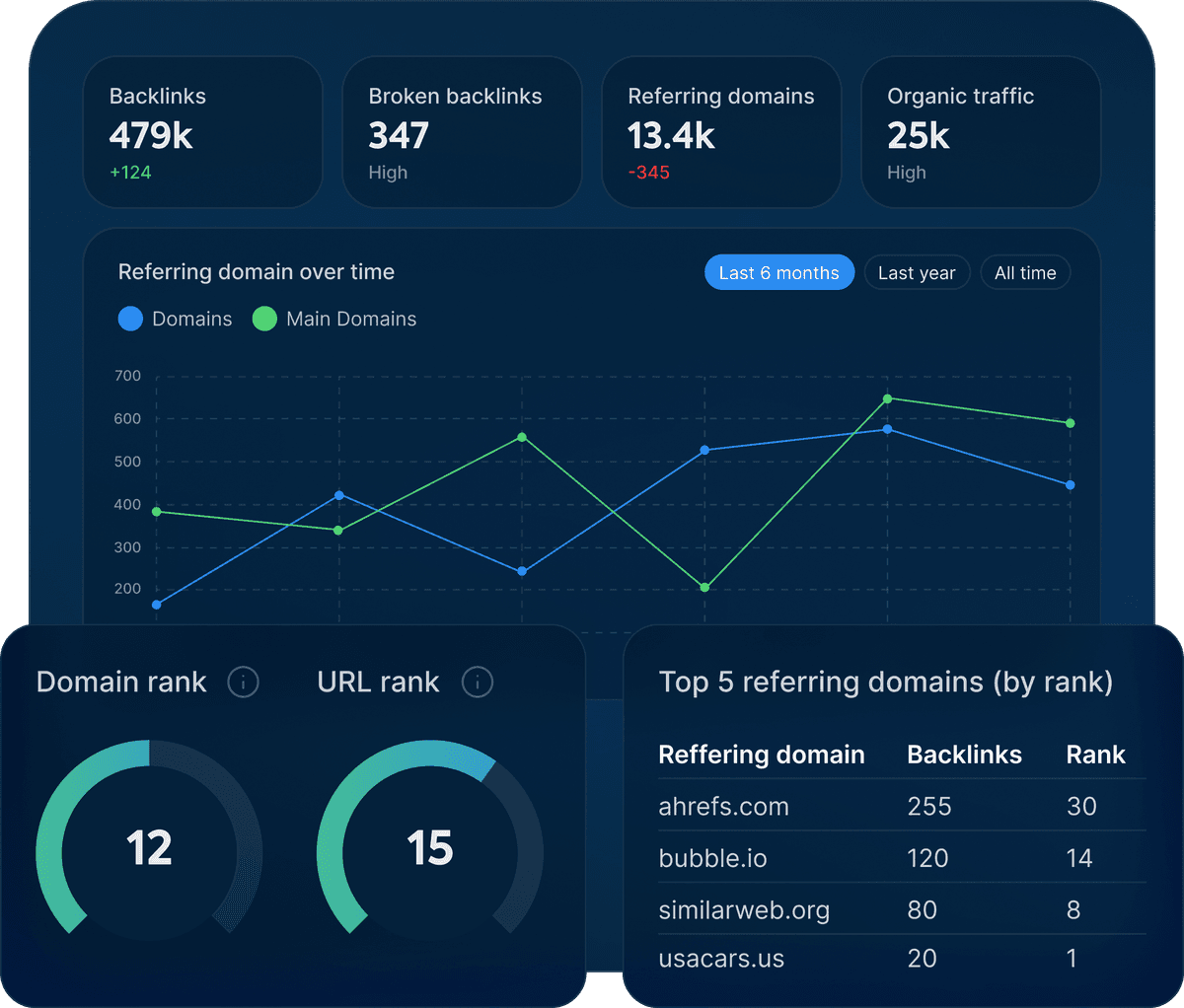Open the Backlinks stat card showing 479k
This screenshot has width=1184, height=1008.
coord(203,132)
